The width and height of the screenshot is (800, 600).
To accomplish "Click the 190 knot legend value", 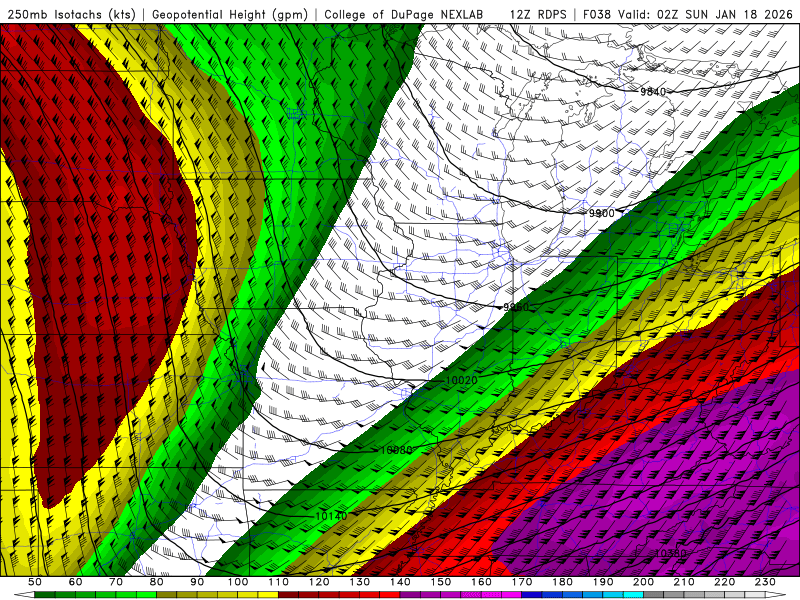I will pyautogui.click(x=603, y=582).
